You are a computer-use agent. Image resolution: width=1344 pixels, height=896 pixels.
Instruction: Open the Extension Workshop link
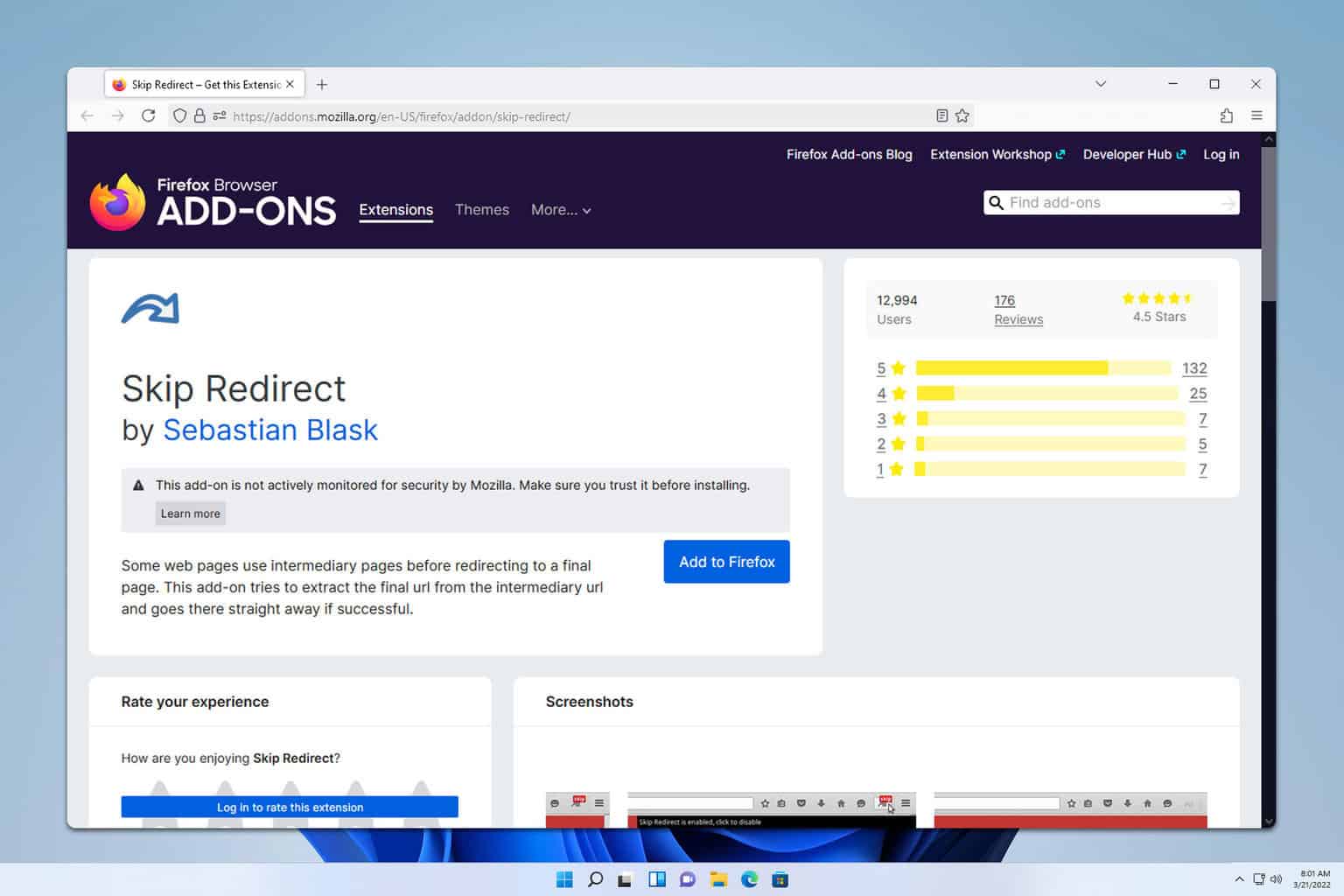[x=997, y=154]
